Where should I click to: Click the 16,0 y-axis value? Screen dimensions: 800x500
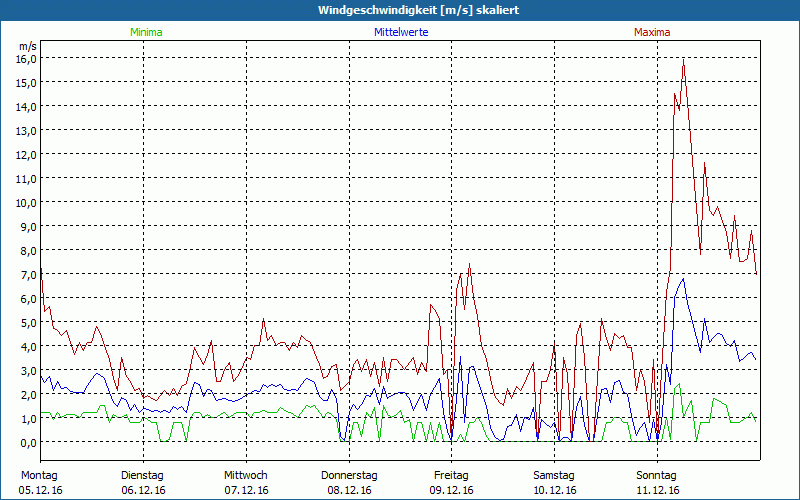pos(27,59)
